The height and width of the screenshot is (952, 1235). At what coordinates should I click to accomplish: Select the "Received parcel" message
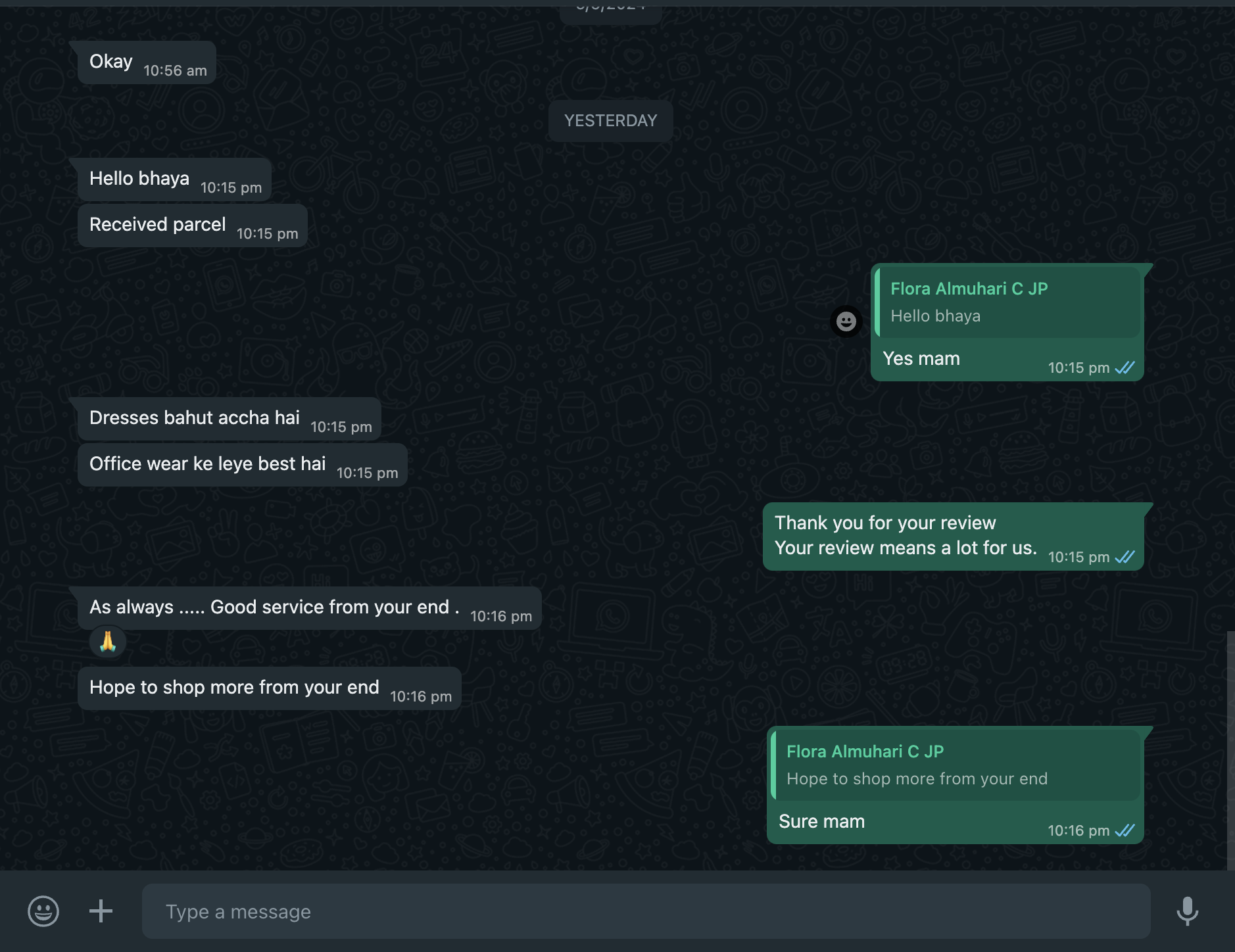pos(158,225)
